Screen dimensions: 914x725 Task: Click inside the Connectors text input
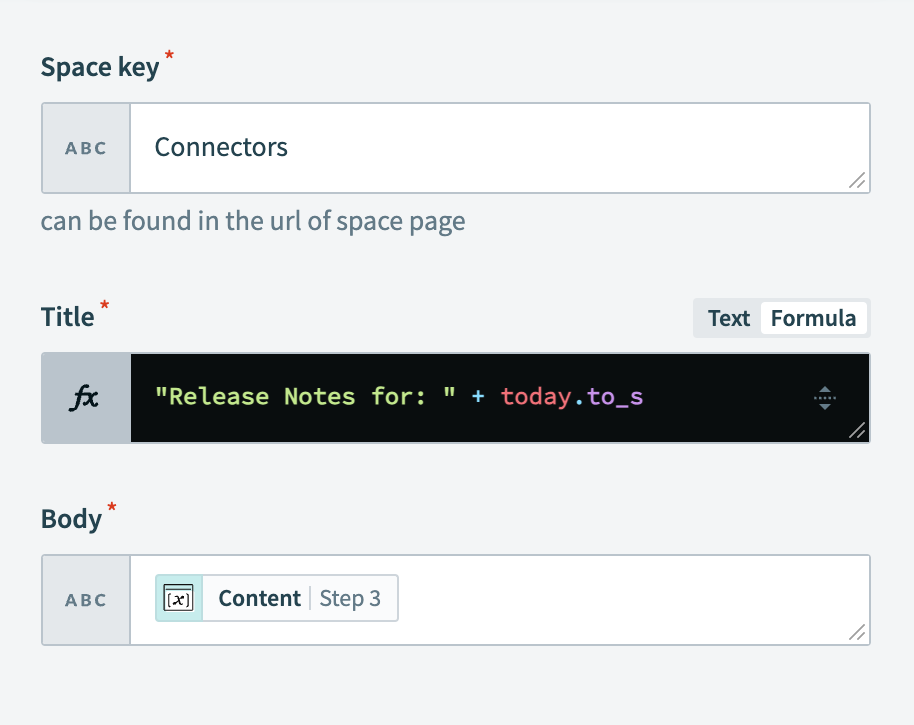coord(400,147)
